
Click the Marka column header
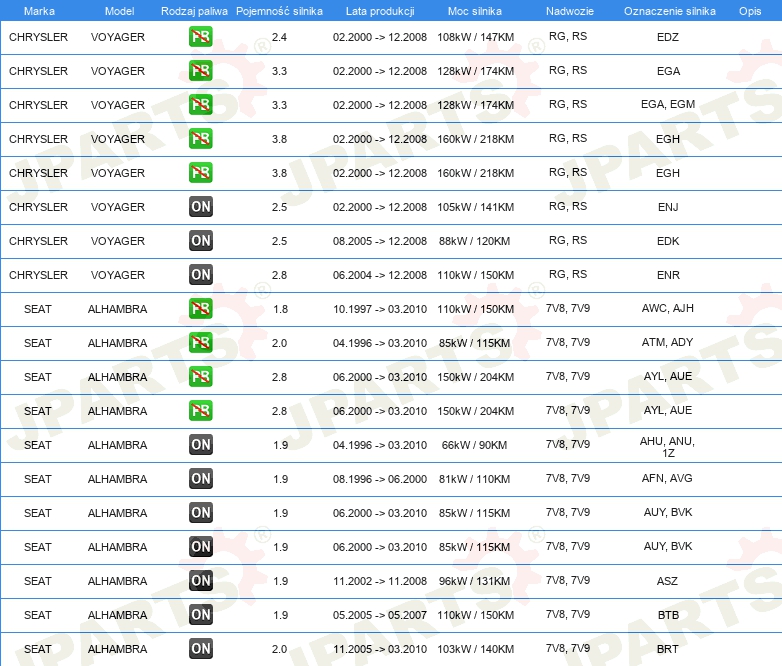tap(39, 11)
